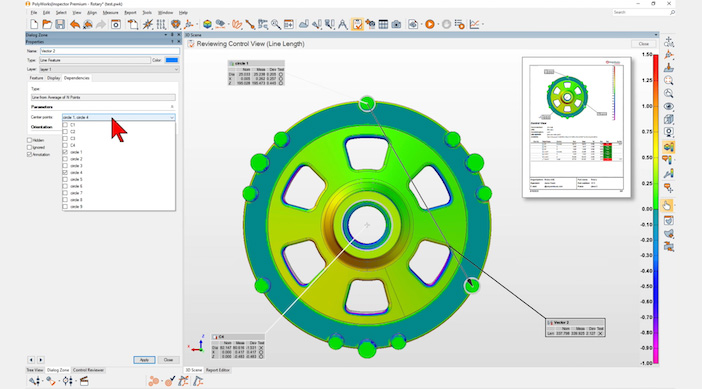Undo the last action
This screenshot has width=702, height=389.
tap(75, 24)
